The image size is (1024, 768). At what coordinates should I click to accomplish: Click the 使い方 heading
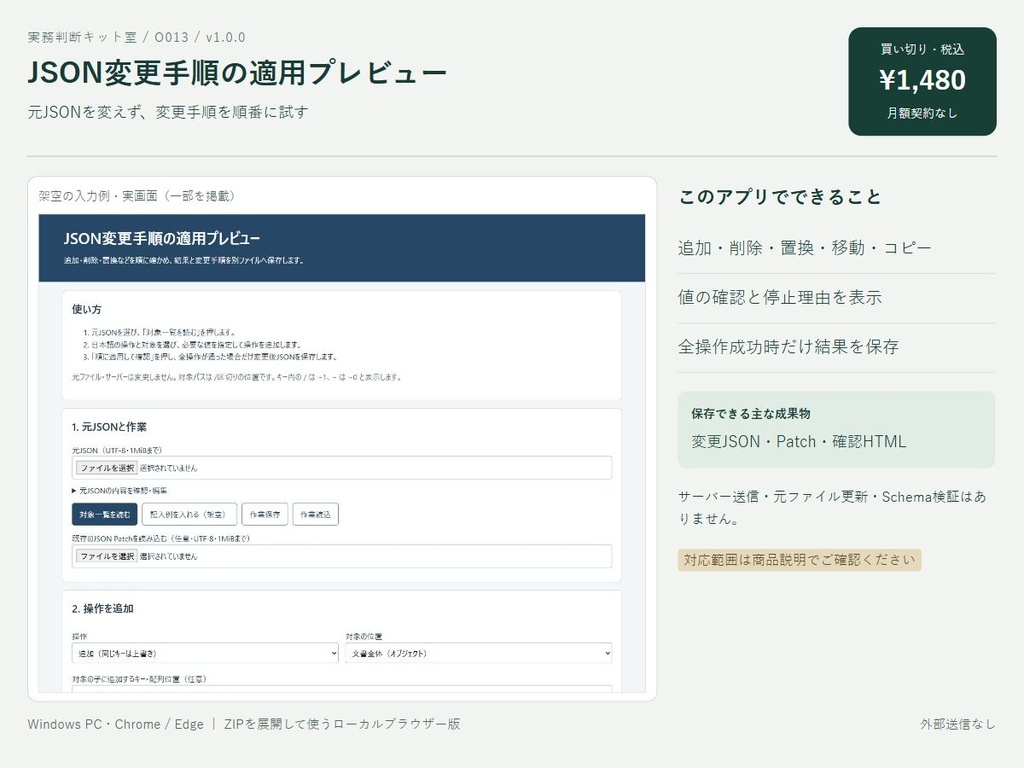pos(87,310)
